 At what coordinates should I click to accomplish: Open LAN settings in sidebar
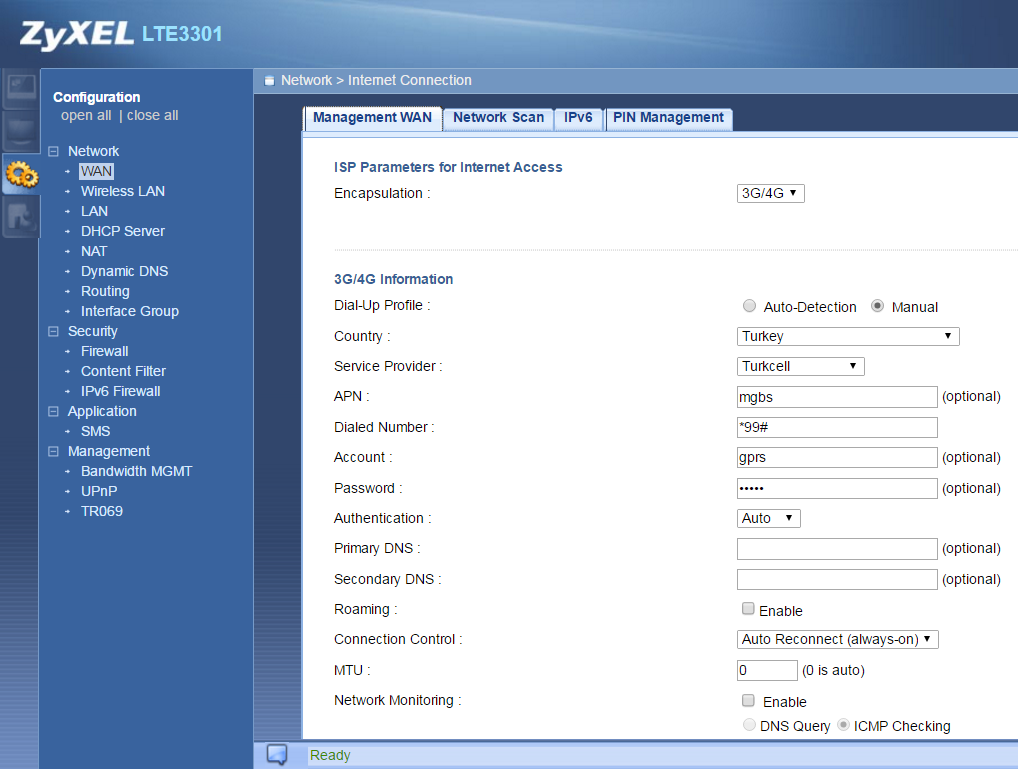(x=94, y=212)
